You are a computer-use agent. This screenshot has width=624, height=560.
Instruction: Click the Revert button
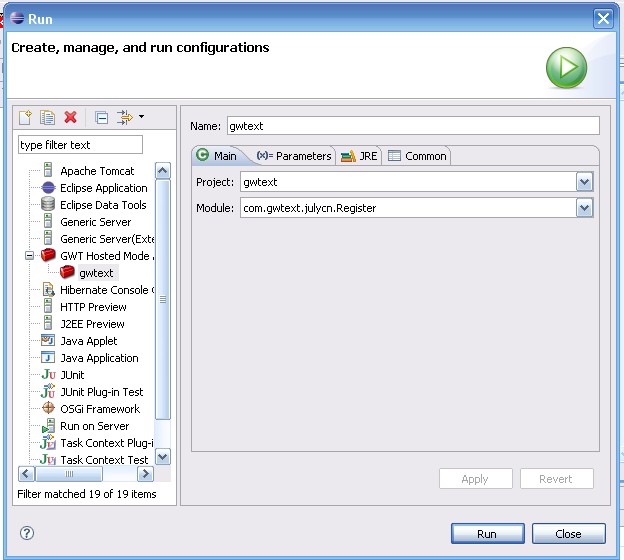(556, 479)
